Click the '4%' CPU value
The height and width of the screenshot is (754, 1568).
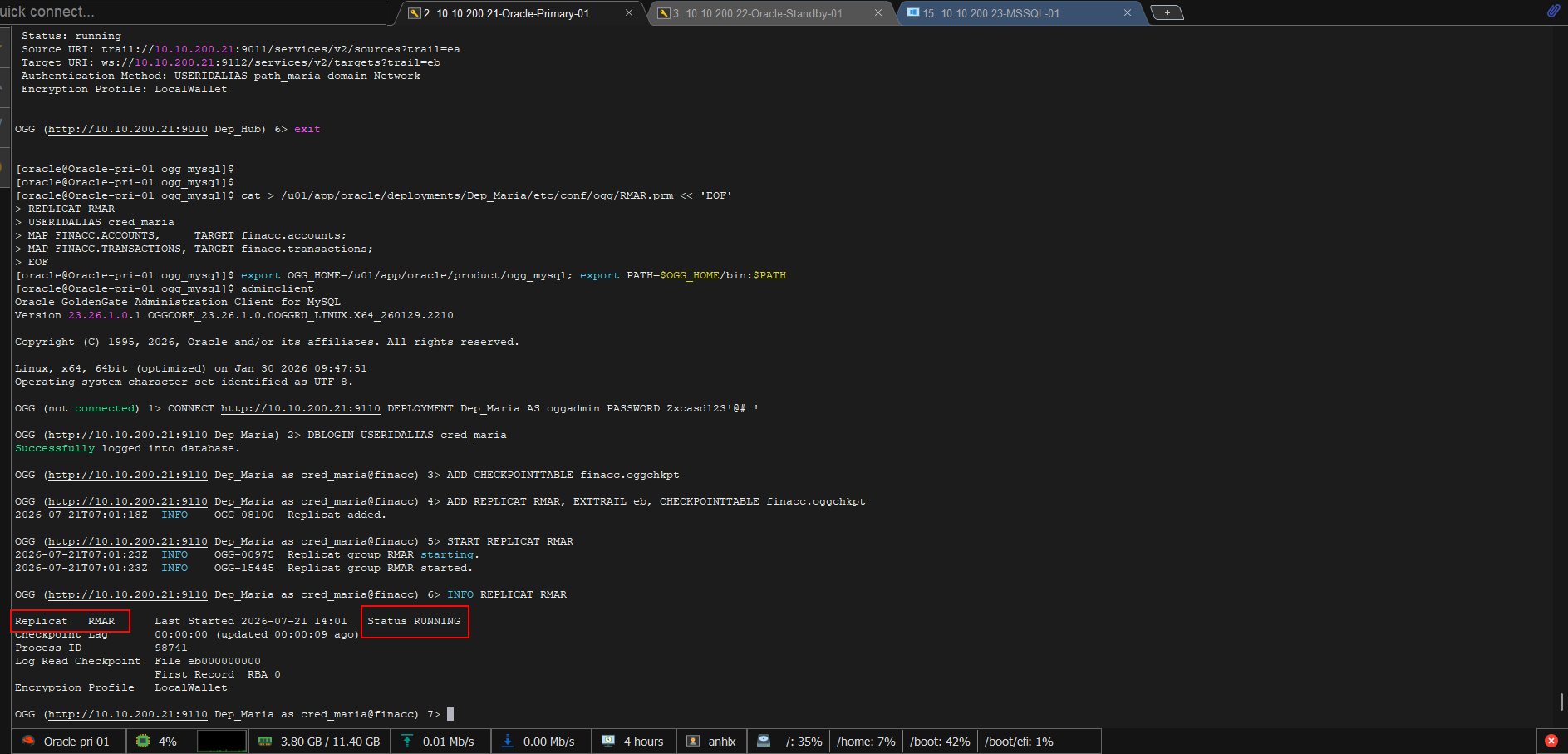[x=168, y=742]
